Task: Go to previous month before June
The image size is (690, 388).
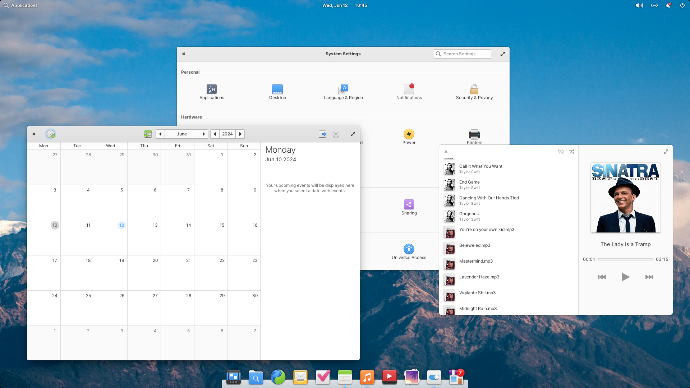Action: point(160,134)
